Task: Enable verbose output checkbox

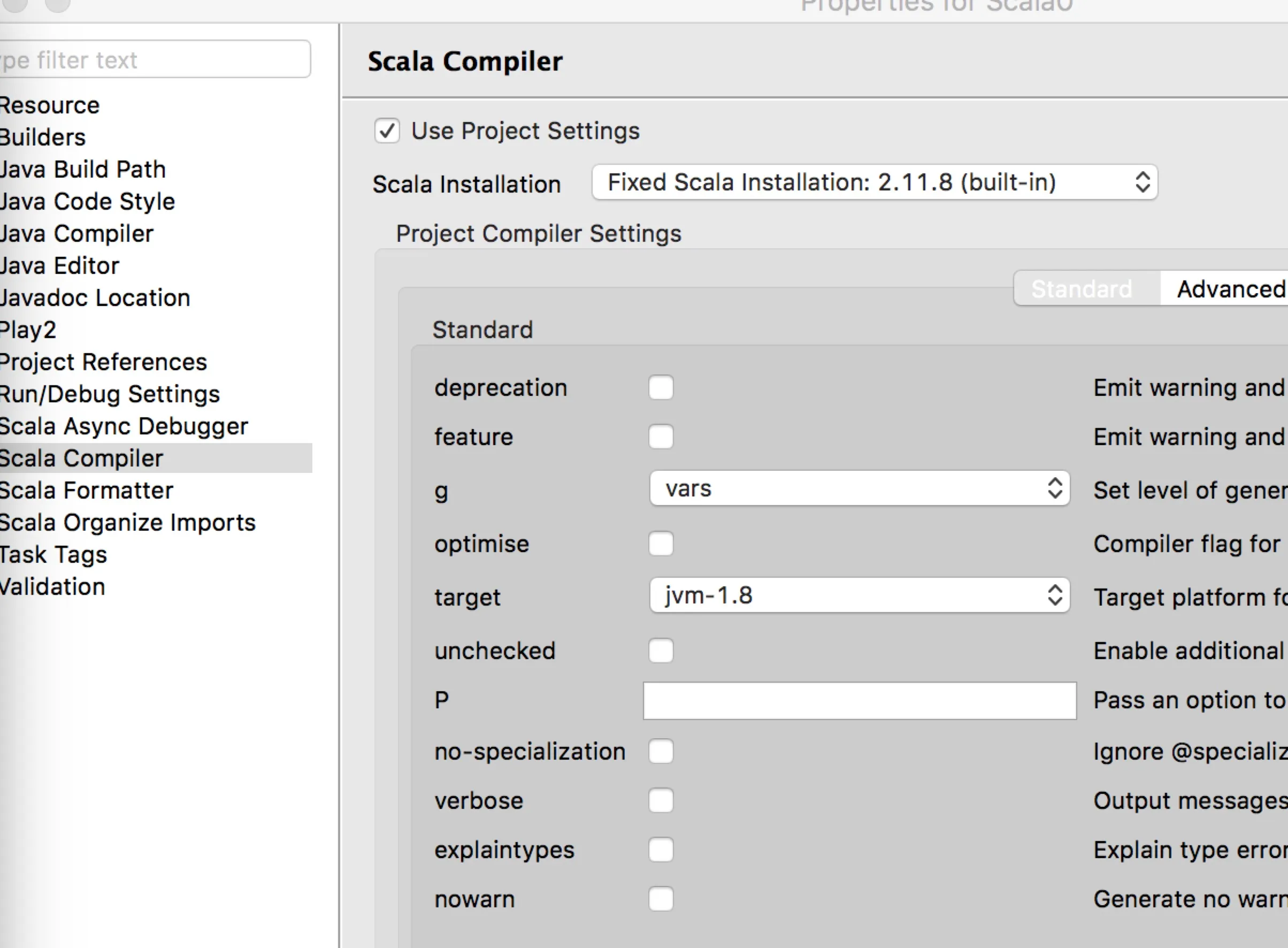Action: [x=661, y=801]
